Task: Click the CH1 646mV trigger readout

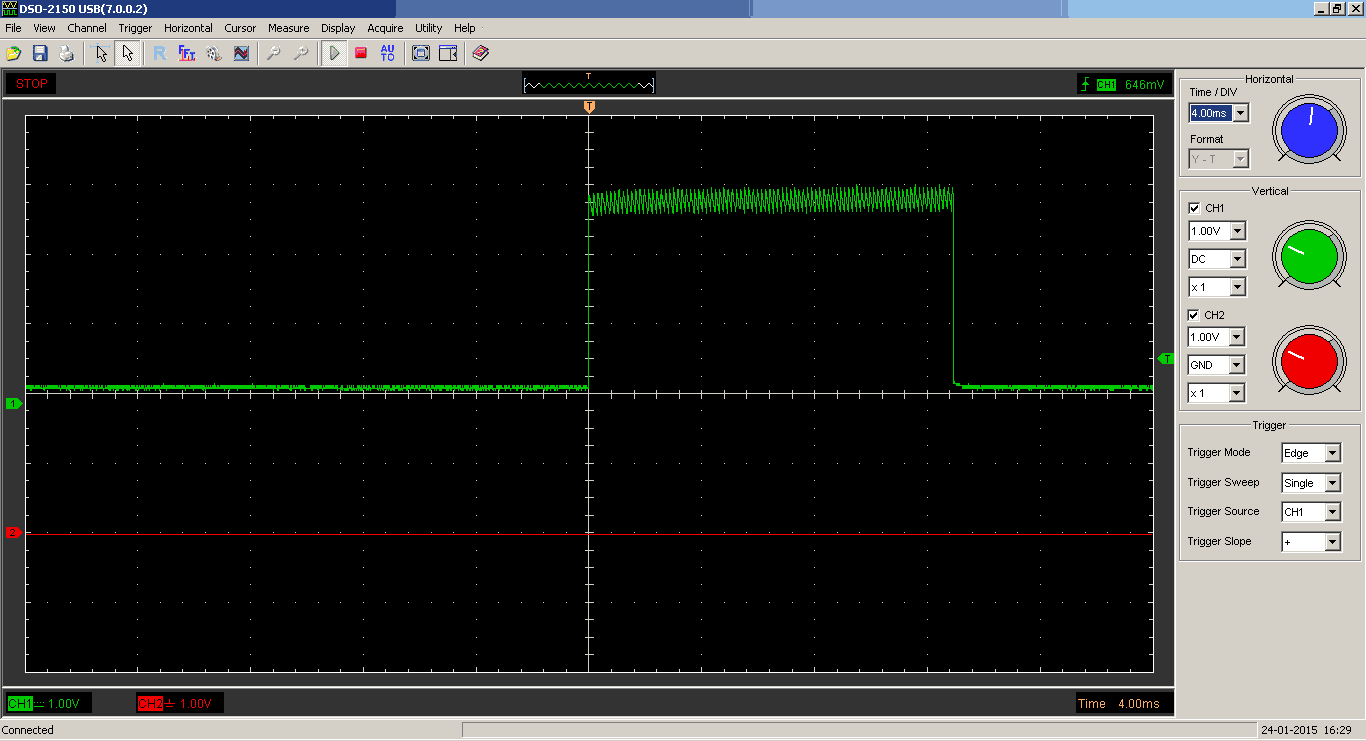Action: pos(1122,85)
